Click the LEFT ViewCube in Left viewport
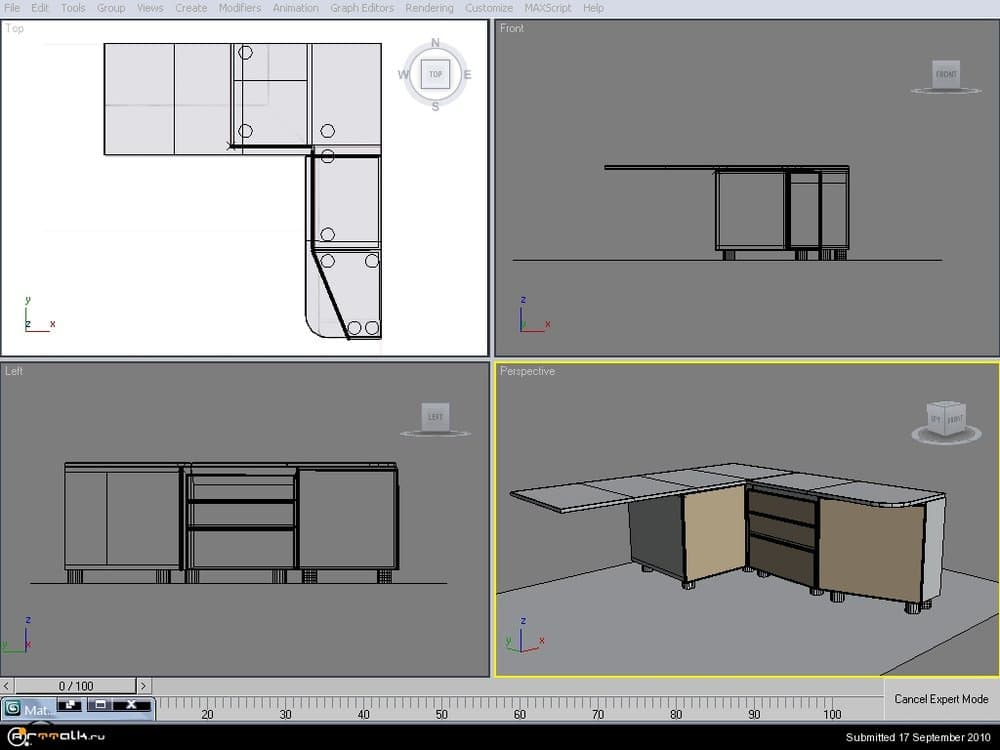The height and width of the screenshot is (750, 1000). (x=435, y=417)
